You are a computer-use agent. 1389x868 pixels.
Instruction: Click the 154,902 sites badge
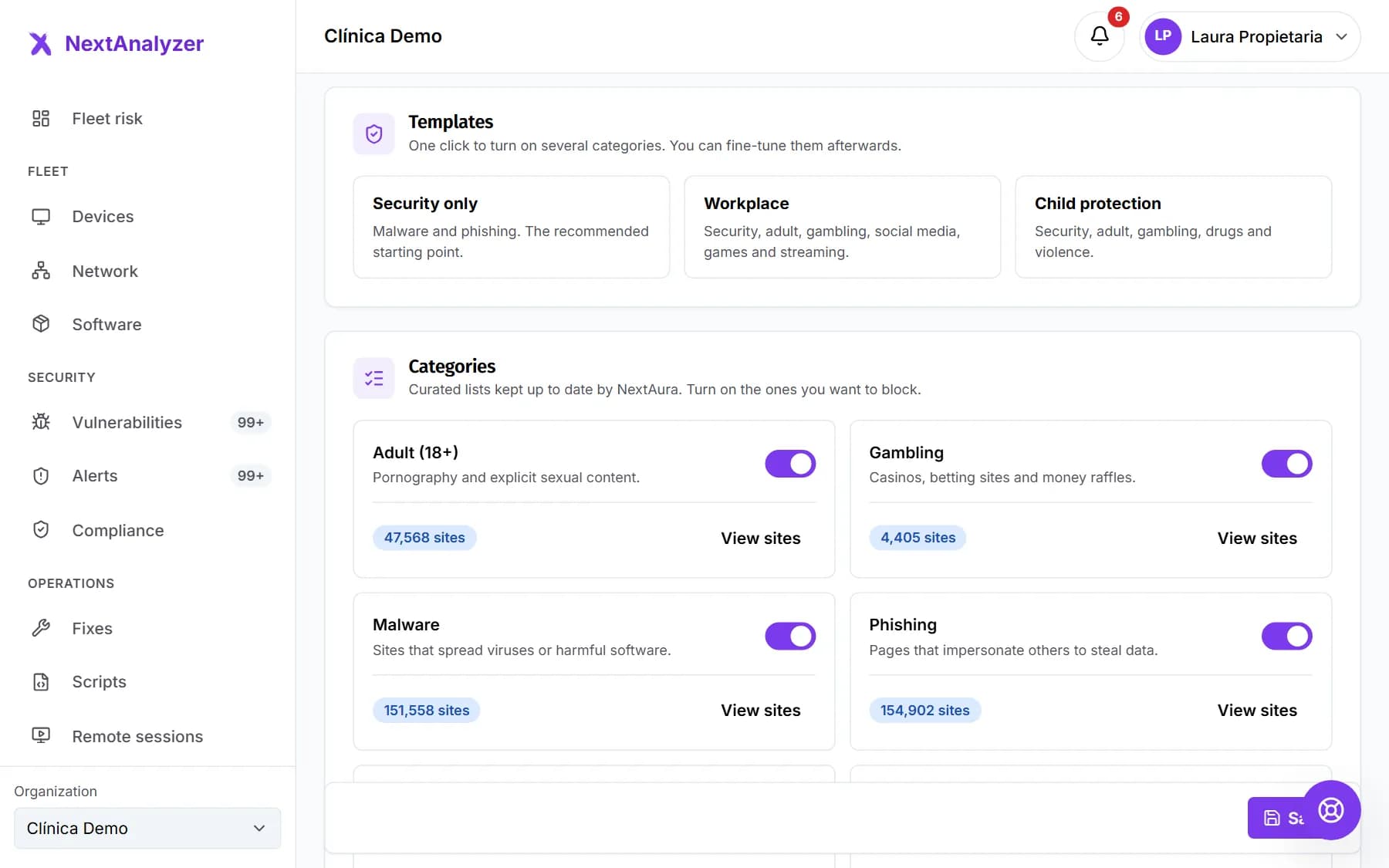(x=925, y=711)
